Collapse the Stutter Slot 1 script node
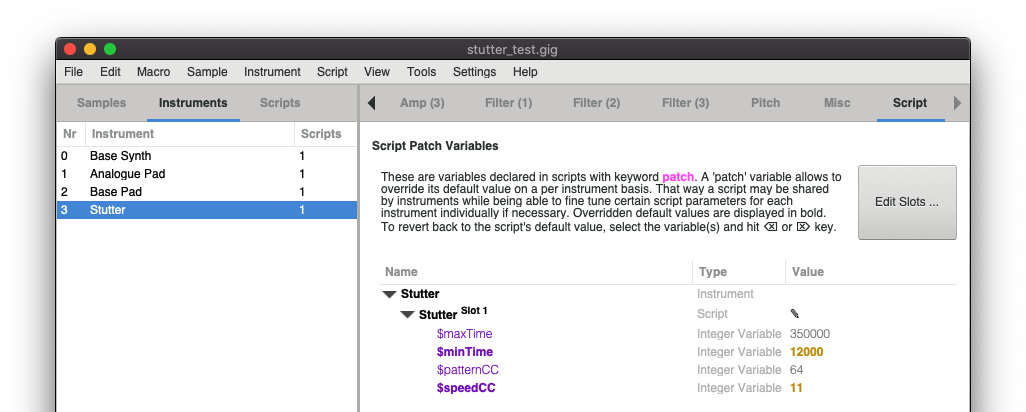The image size is (1026, 412). [408, 315]
